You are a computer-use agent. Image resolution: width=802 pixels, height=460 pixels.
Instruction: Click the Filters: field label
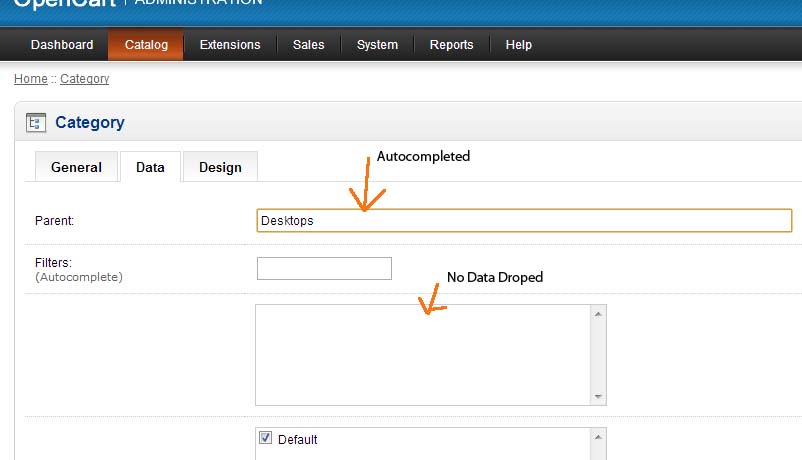coord(53,262)
